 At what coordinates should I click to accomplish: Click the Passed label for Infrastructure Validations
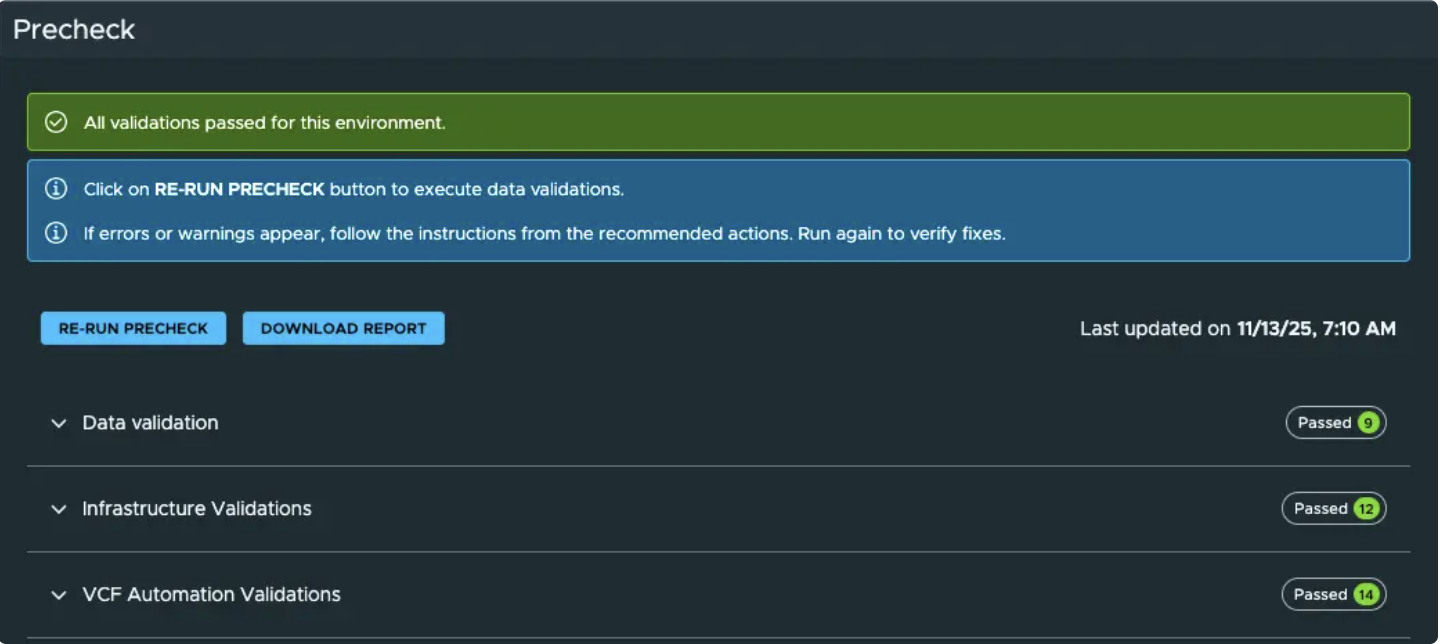click(x=1320, y=509)
